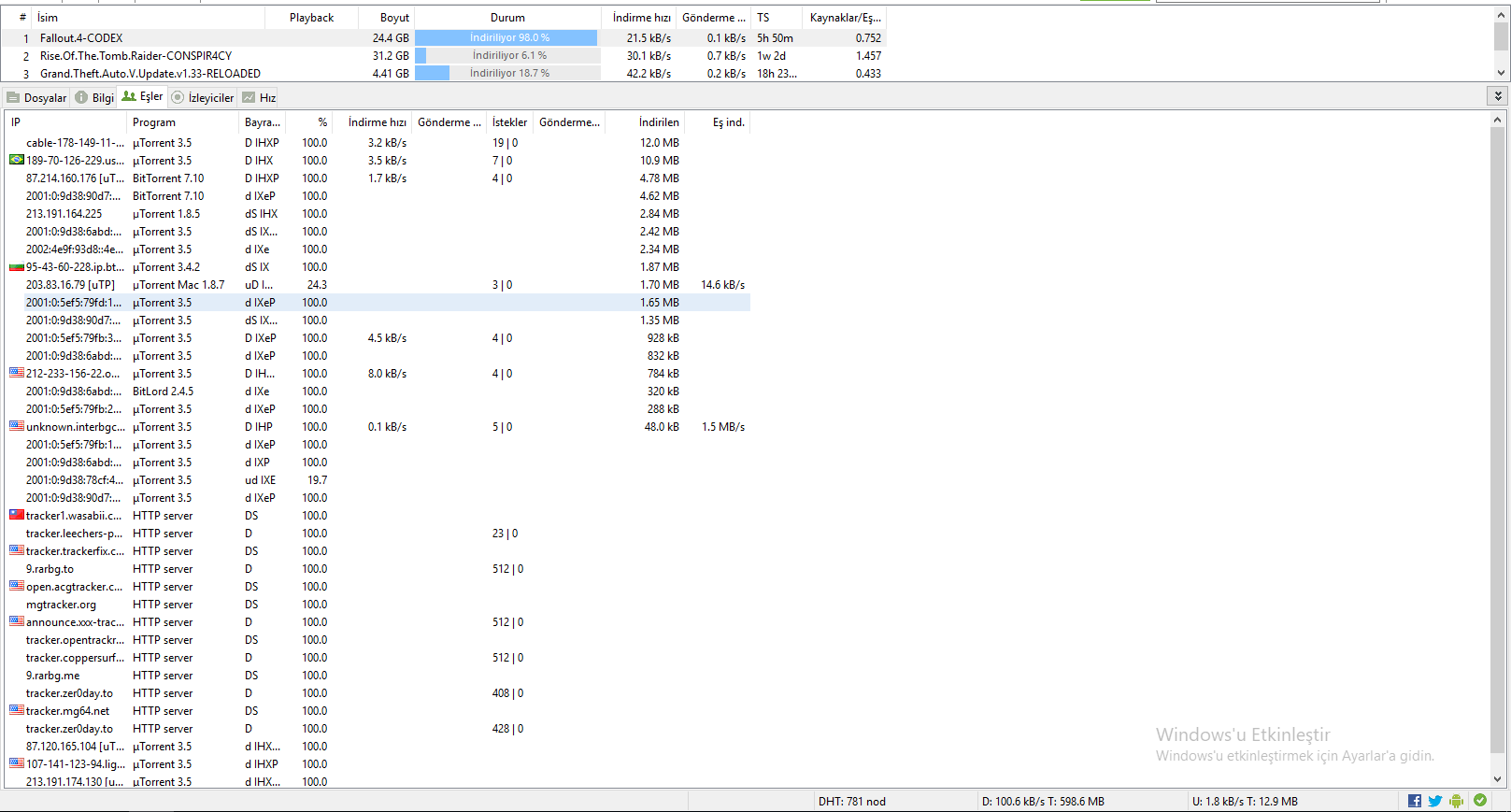Click down arrow of peers list scrollbar

[x=1498, y=778]
